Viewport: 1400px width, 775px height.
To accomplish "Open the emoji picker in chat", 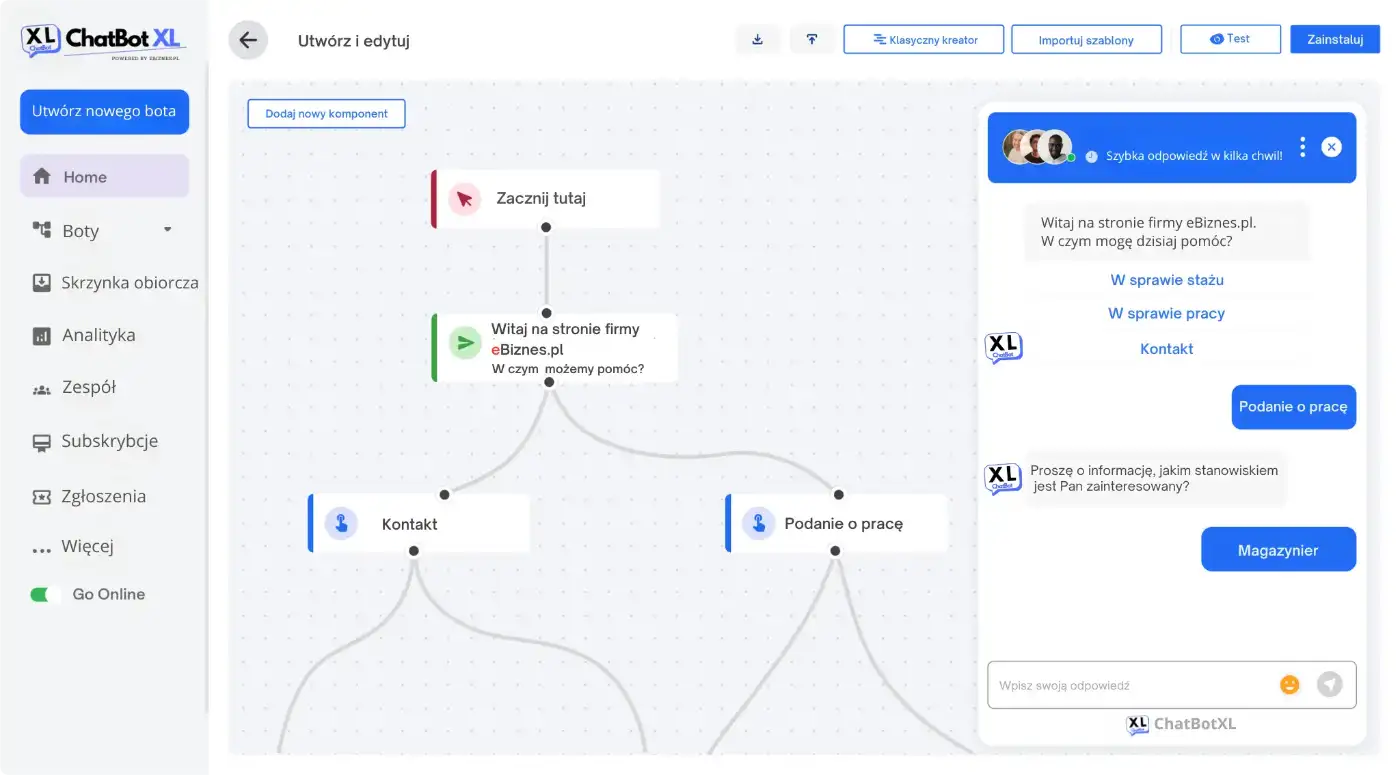I will tap(1290, 685).
